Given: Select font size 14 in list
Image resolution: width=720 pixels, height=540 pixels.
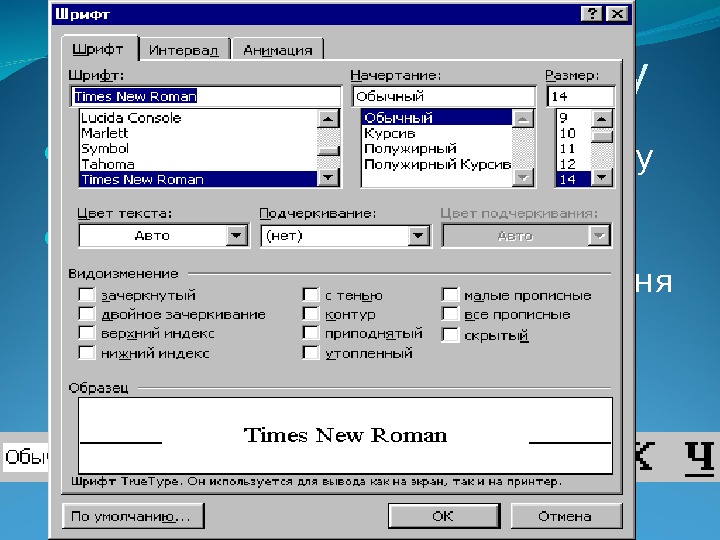Looking at the screenshot, I should (x=573, y=179).
